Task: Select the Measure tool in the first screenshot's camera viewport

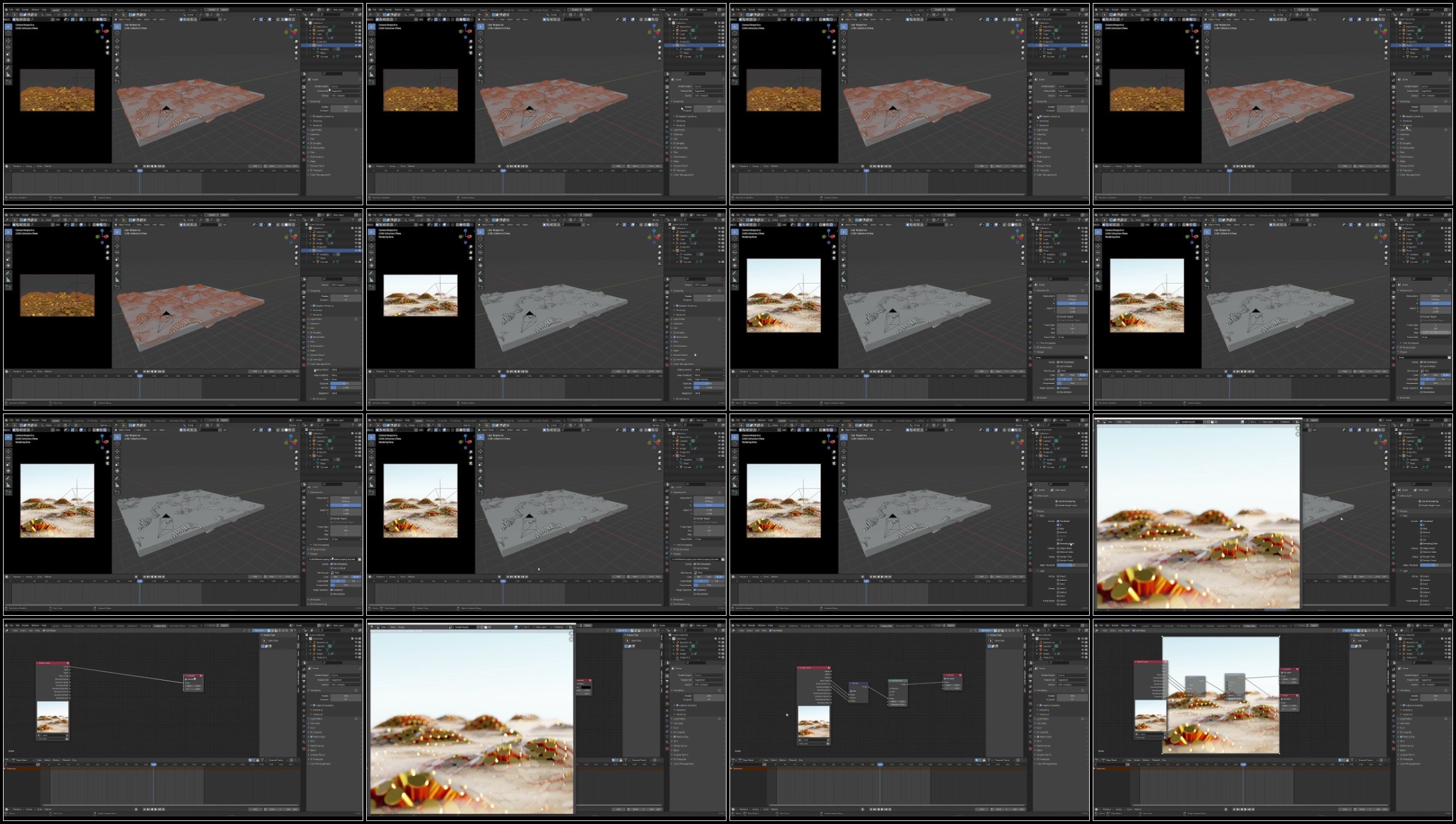Action: (x=8, y=74)
